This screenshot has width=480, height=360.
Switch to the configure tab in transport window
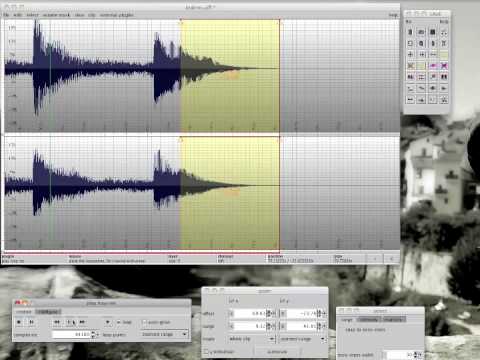[48, 312]
